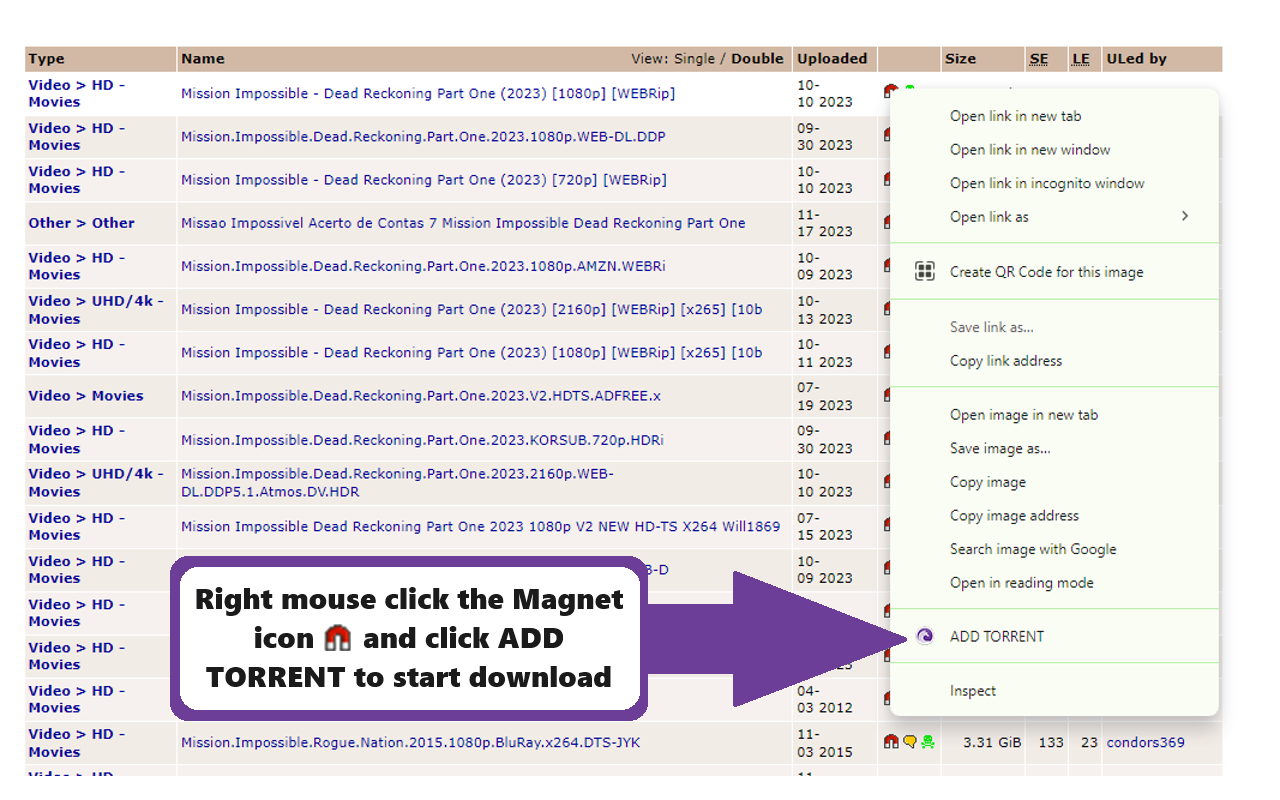Image resolution: width=1280 pixels, height=800 pixels.
Task: Select 'Open link in incognito window'
Action: [x=1055, y=183]
